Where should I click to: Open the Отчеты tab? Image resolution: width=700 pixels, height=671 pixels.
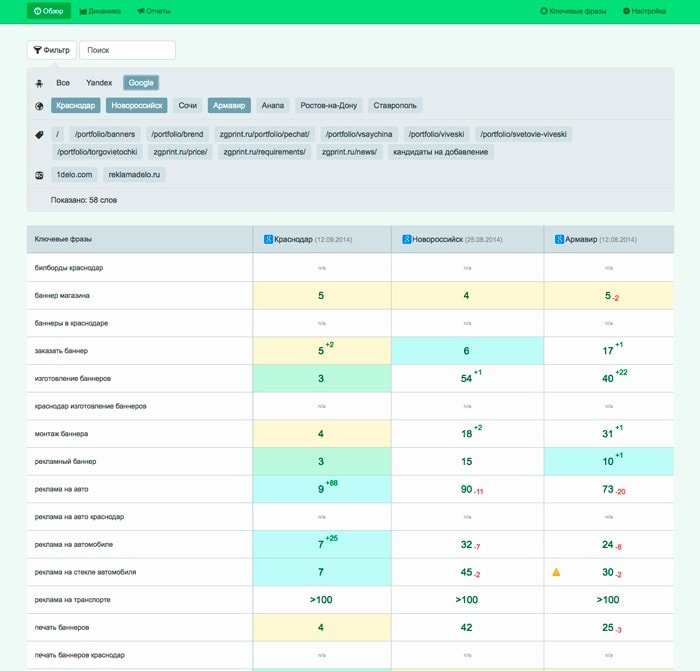(153, 11)
